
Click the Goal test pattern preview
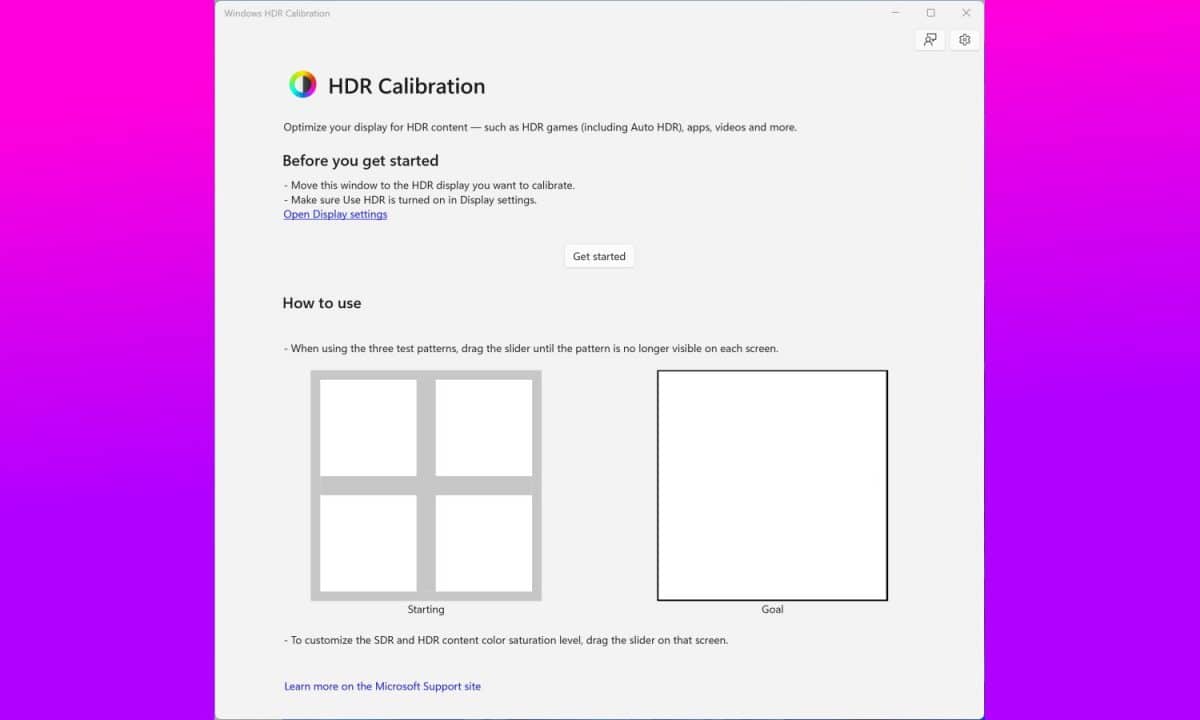771,485
